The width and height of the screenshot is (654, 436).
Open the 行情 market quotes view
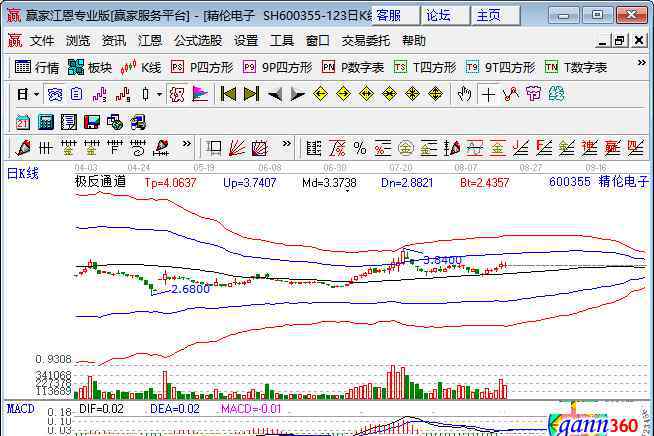click(x=37, y=67)
